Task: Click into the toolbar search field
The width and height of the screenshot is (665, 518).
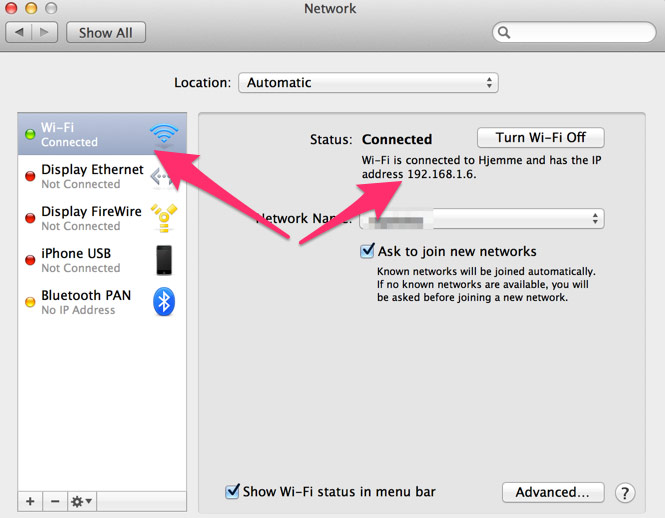Action: 574,32
